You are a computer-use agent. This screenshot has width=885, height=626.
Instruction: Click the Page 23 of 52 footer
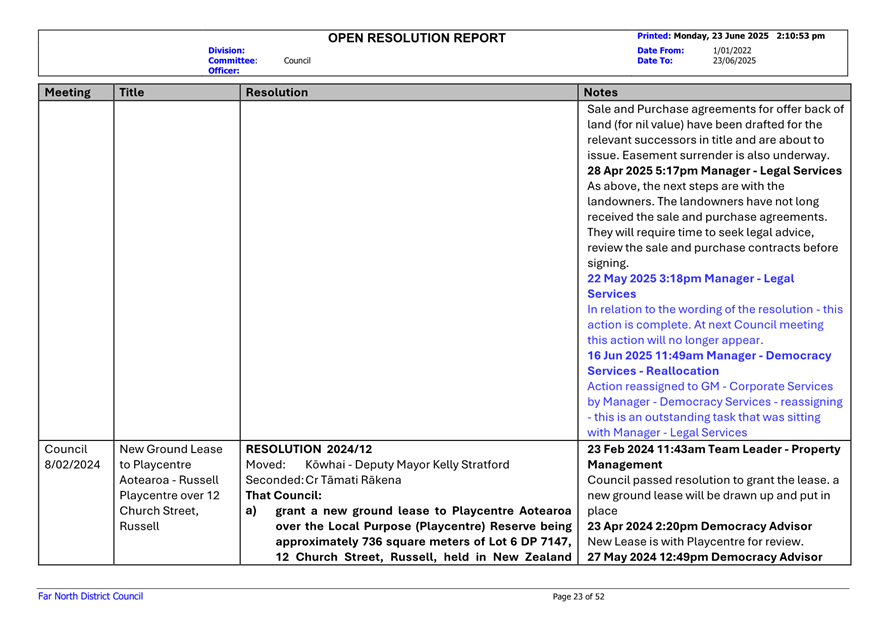(578, 597)
